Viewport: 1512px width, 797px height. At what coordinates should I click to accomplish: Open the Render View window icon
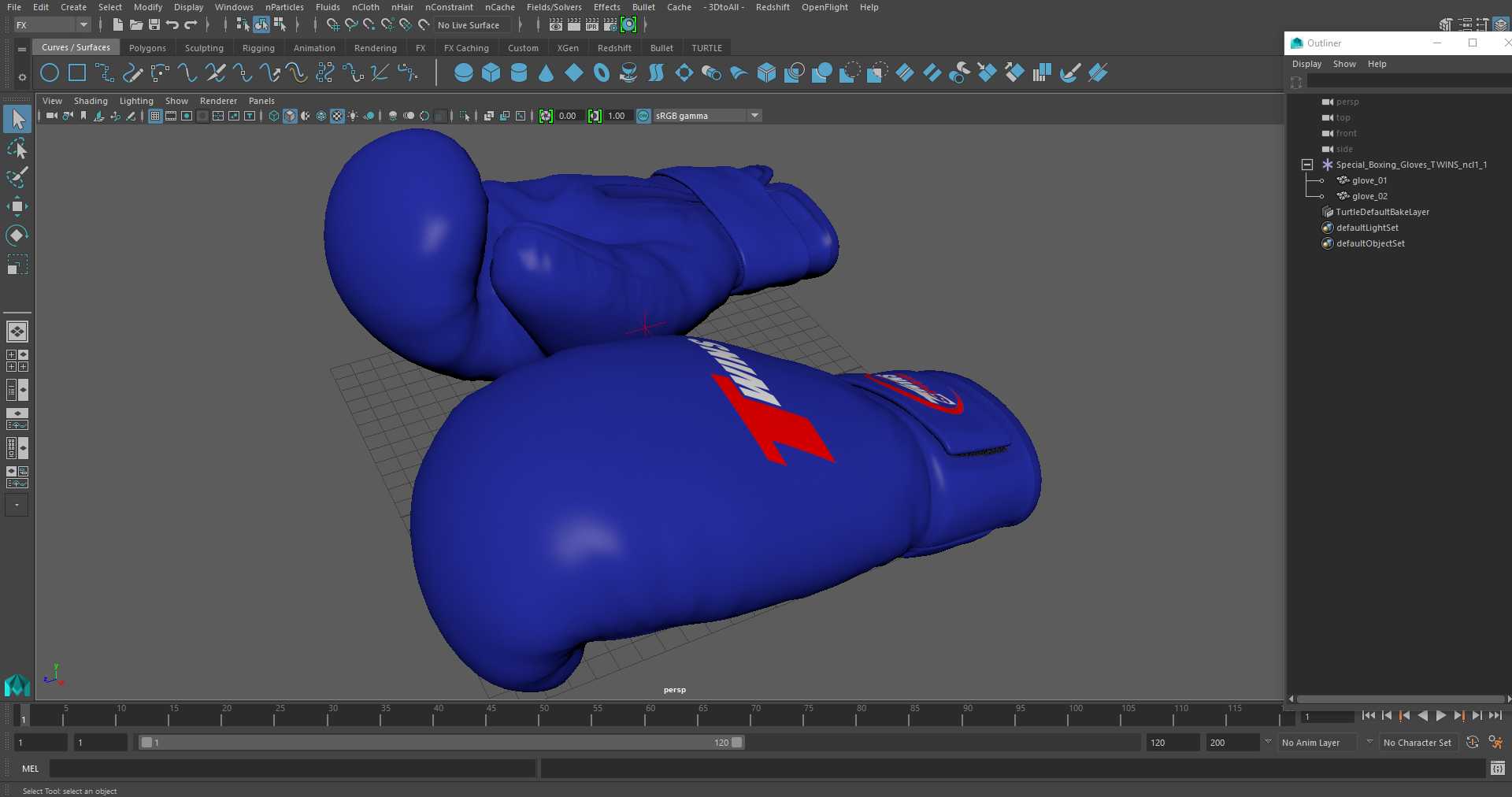(556, 25)
